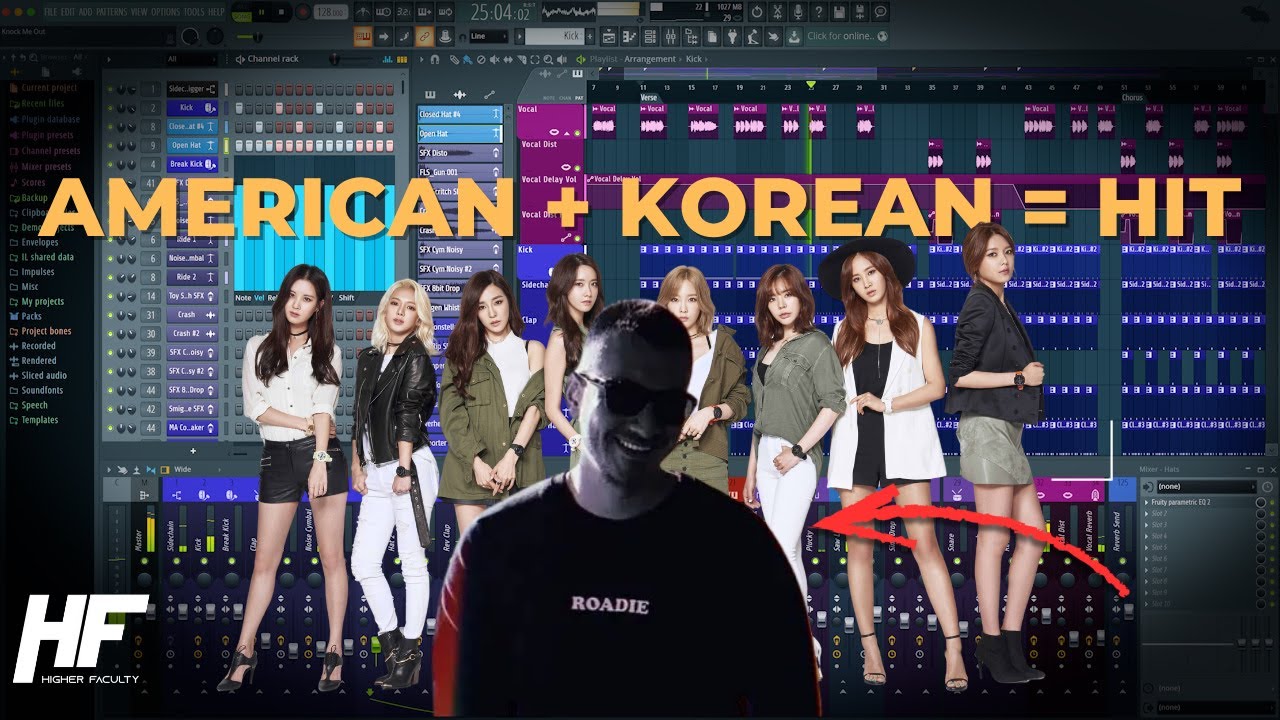Open the PATTERNS menu
Image resolution: width=1280 pixels, height=720 pixels.
112,12
